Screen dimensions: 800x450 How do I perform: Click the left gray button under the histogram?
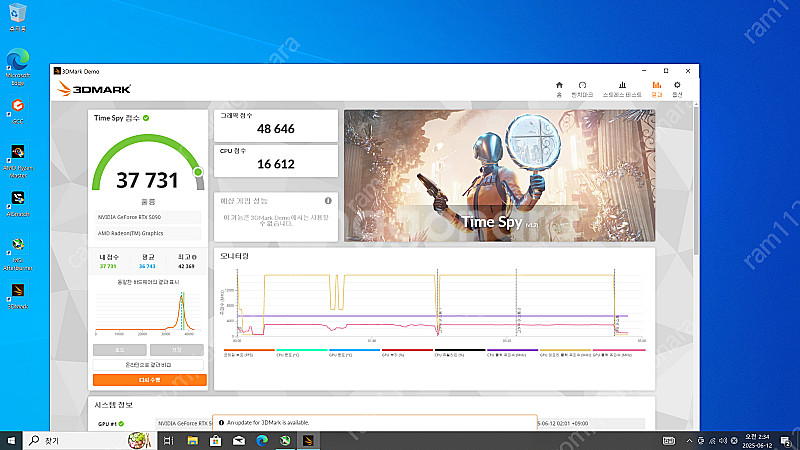tap(119, 350)
